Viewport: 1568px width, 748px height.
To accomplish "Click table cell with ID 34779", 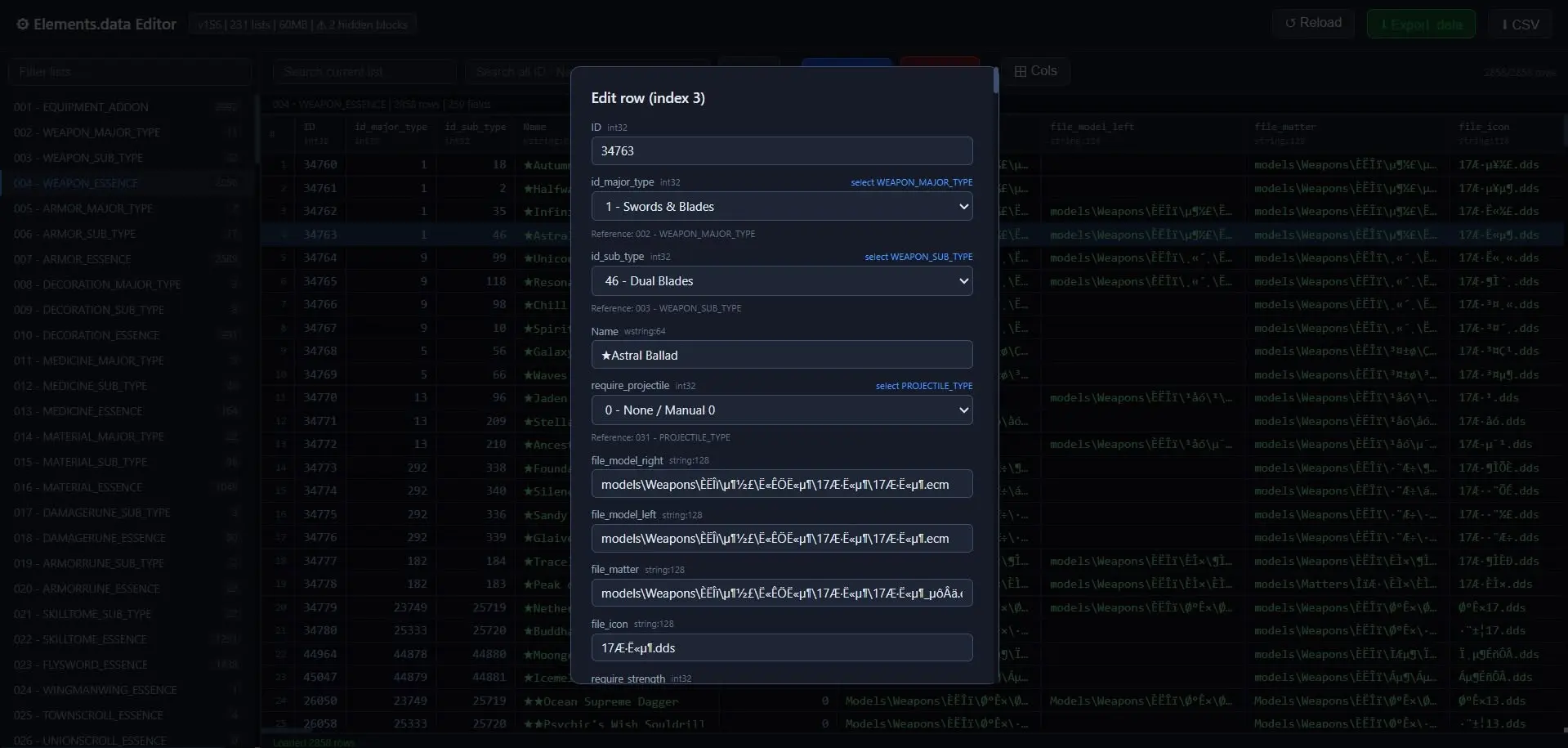I will pyautogui.click(x=320, y=607).
